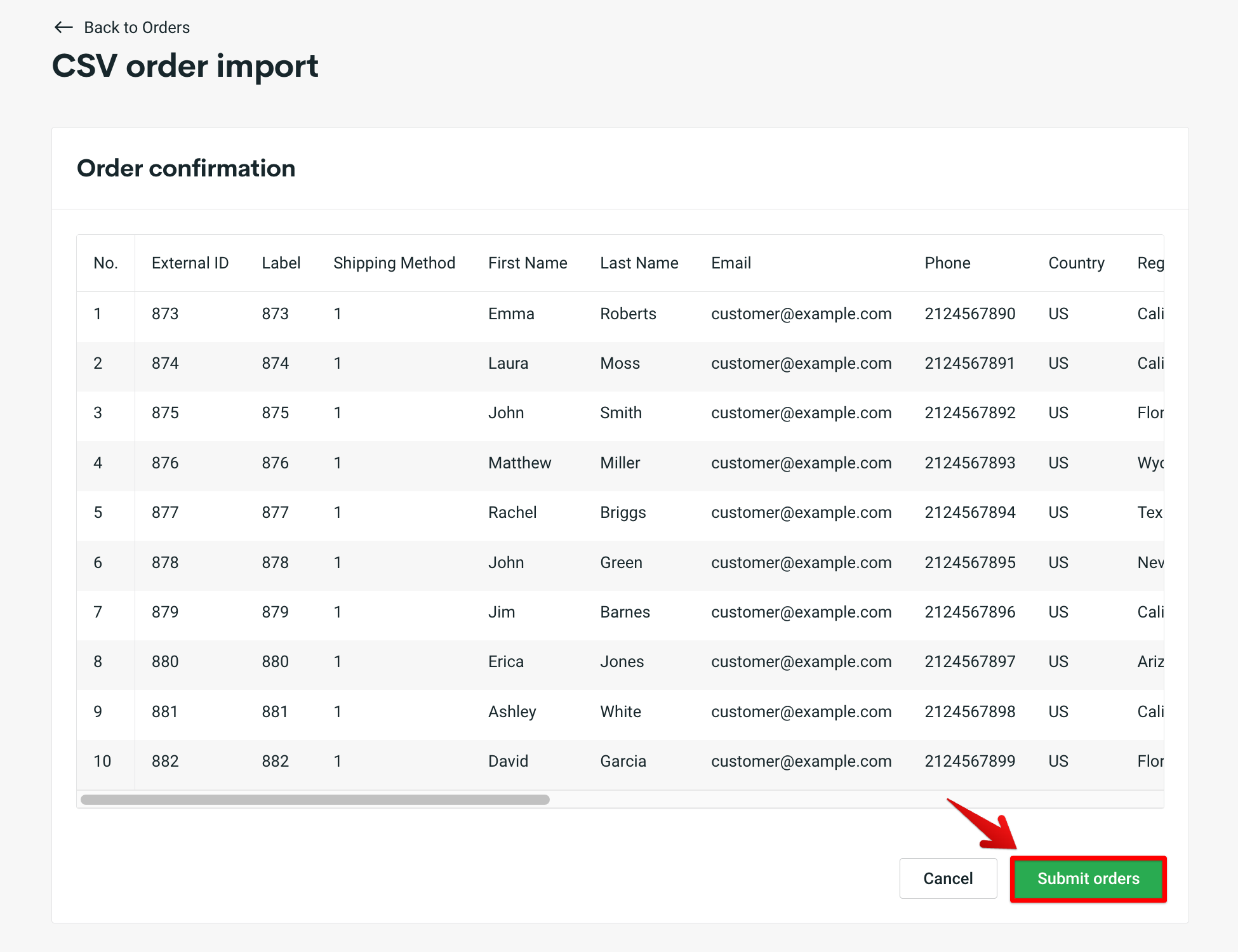Screen dimensions: 1238x952
Task: Select the Label value 880 for Erica Jones
Action: point(275,661)
